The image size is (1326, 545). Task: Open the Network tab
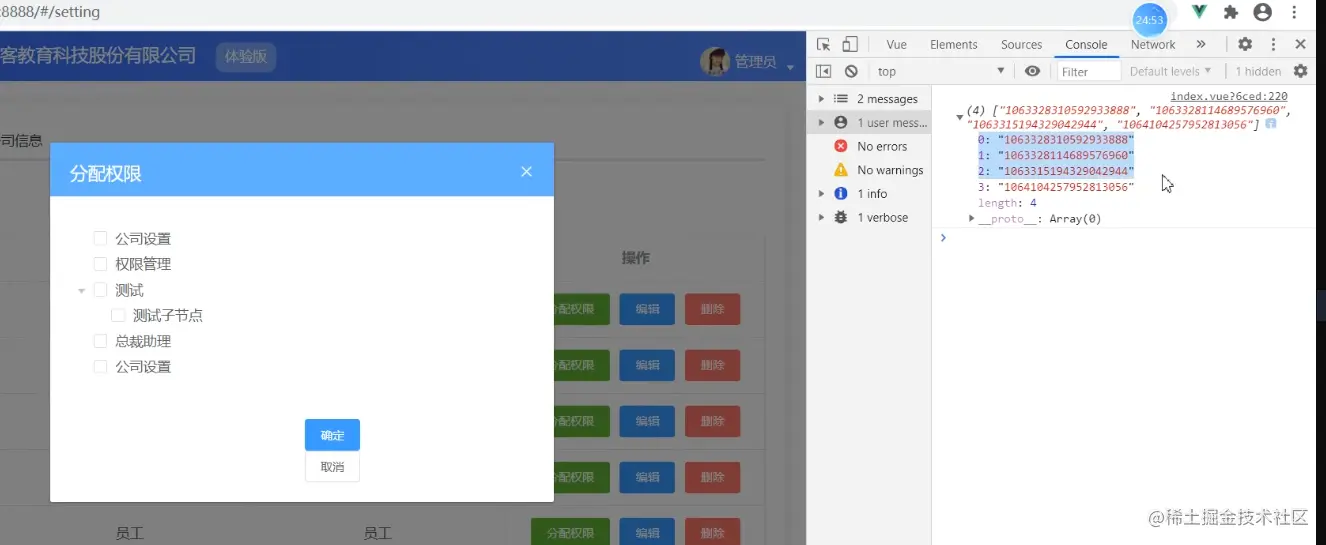tap(1153, 44)
